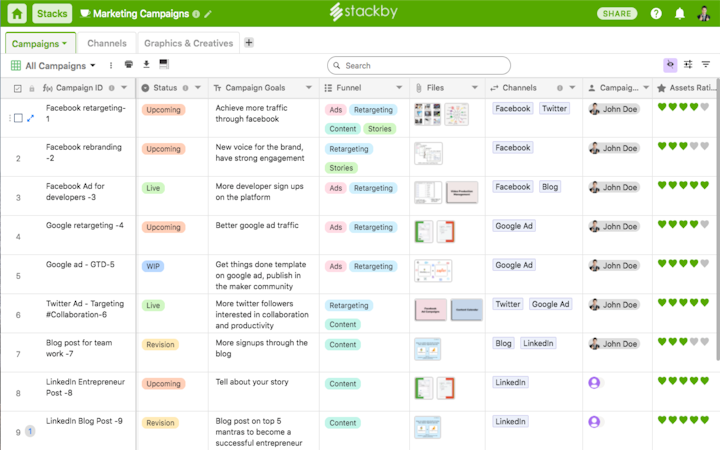Screen dimensions: 720x450
Task: Open file thumbnail in Facebook rebranding -2 row
Action: click(x=428, y=153)
